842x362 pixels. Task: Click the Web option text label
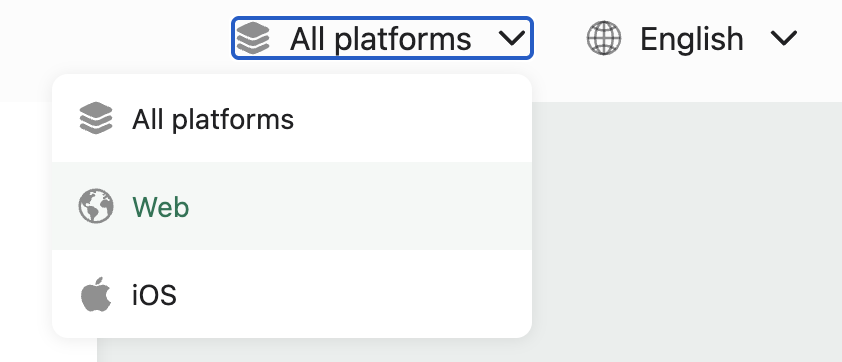pos(161,207)
